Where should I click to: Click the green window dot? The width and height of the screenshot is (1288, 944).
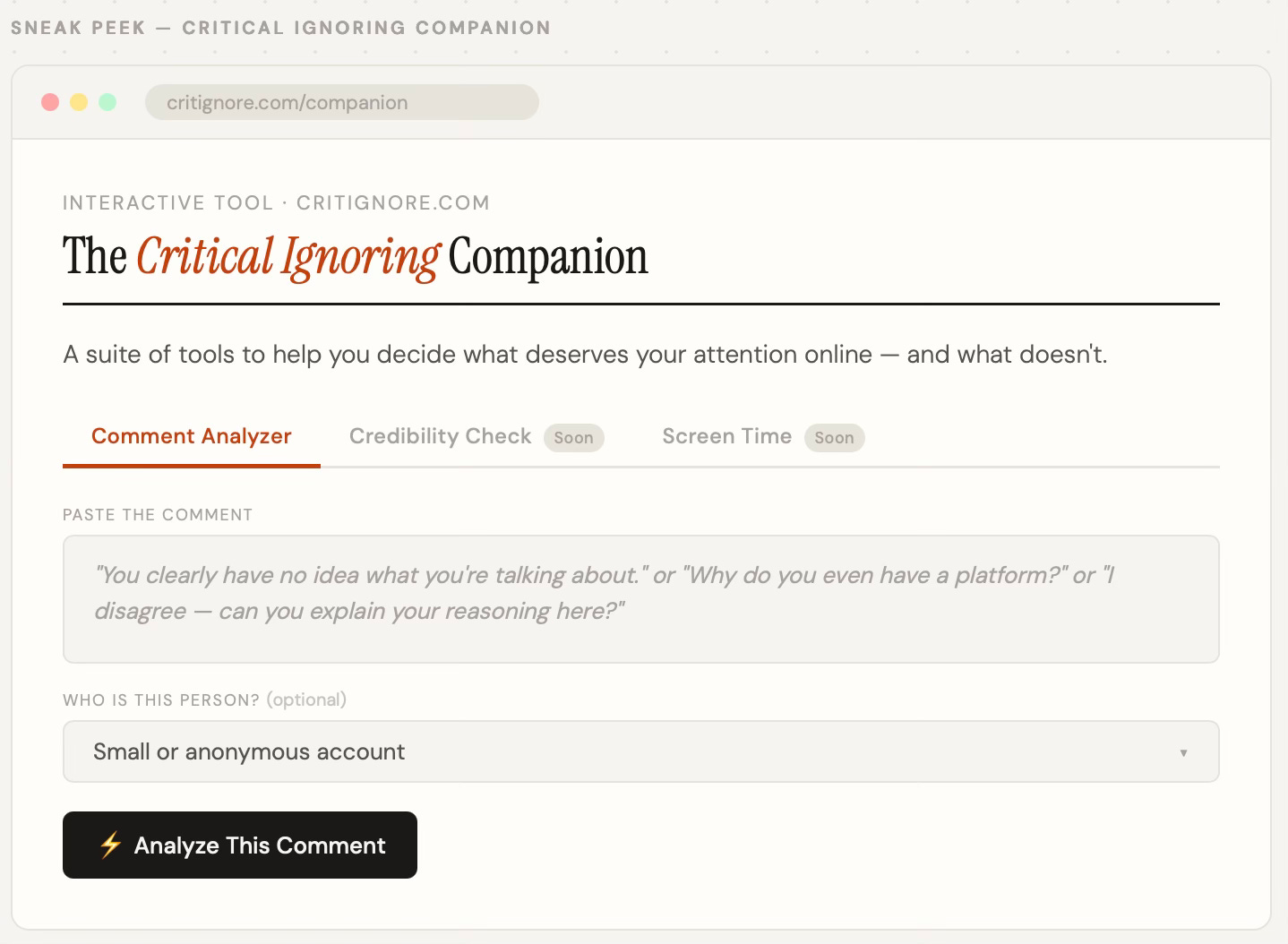tap(107, 102)
